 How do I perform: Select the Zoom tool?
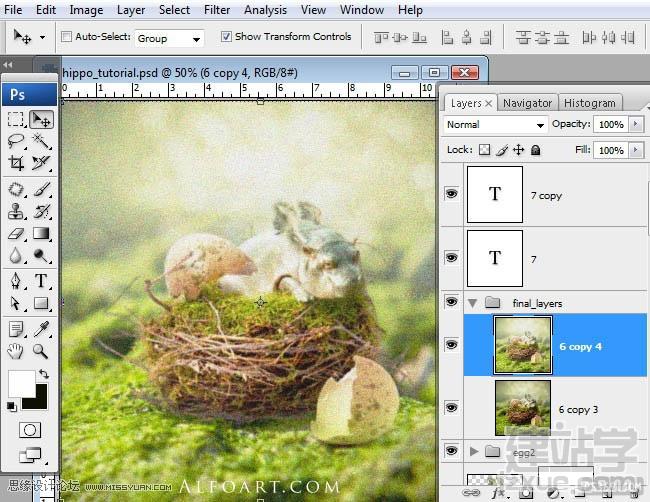(41, 352)
